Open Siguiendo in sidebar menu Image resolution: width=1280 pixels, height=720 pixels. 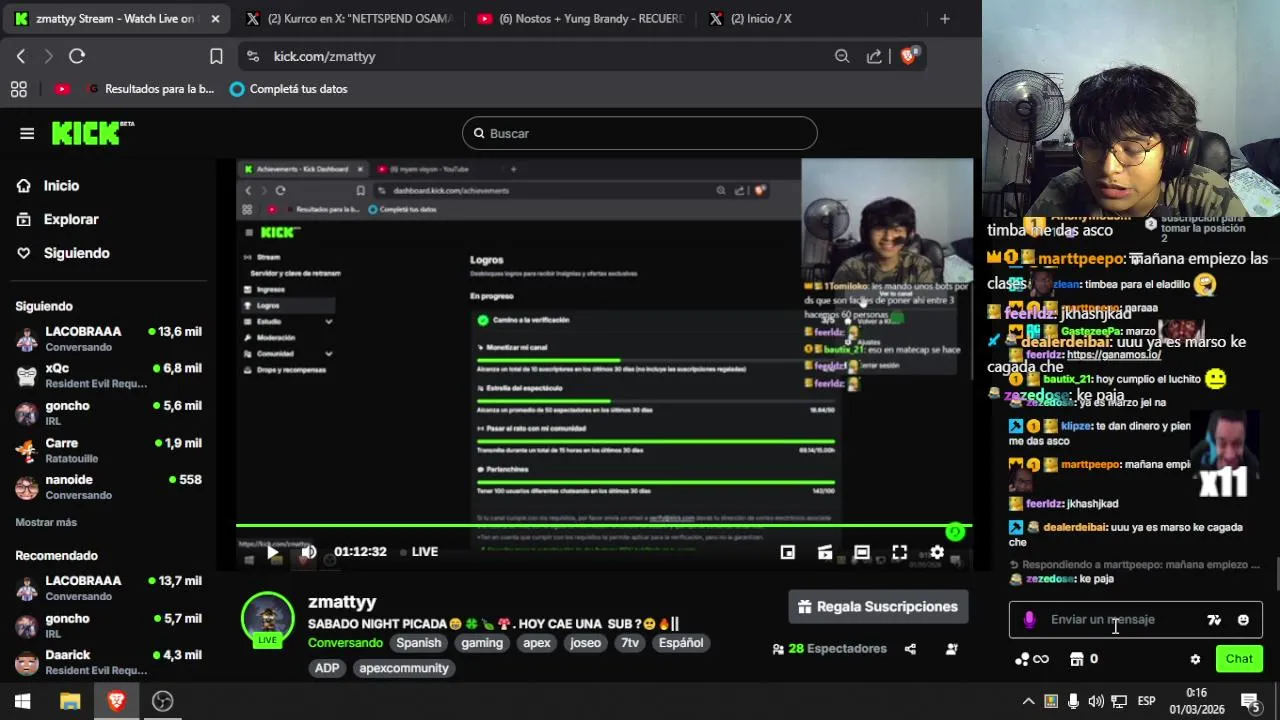point(76,253)
